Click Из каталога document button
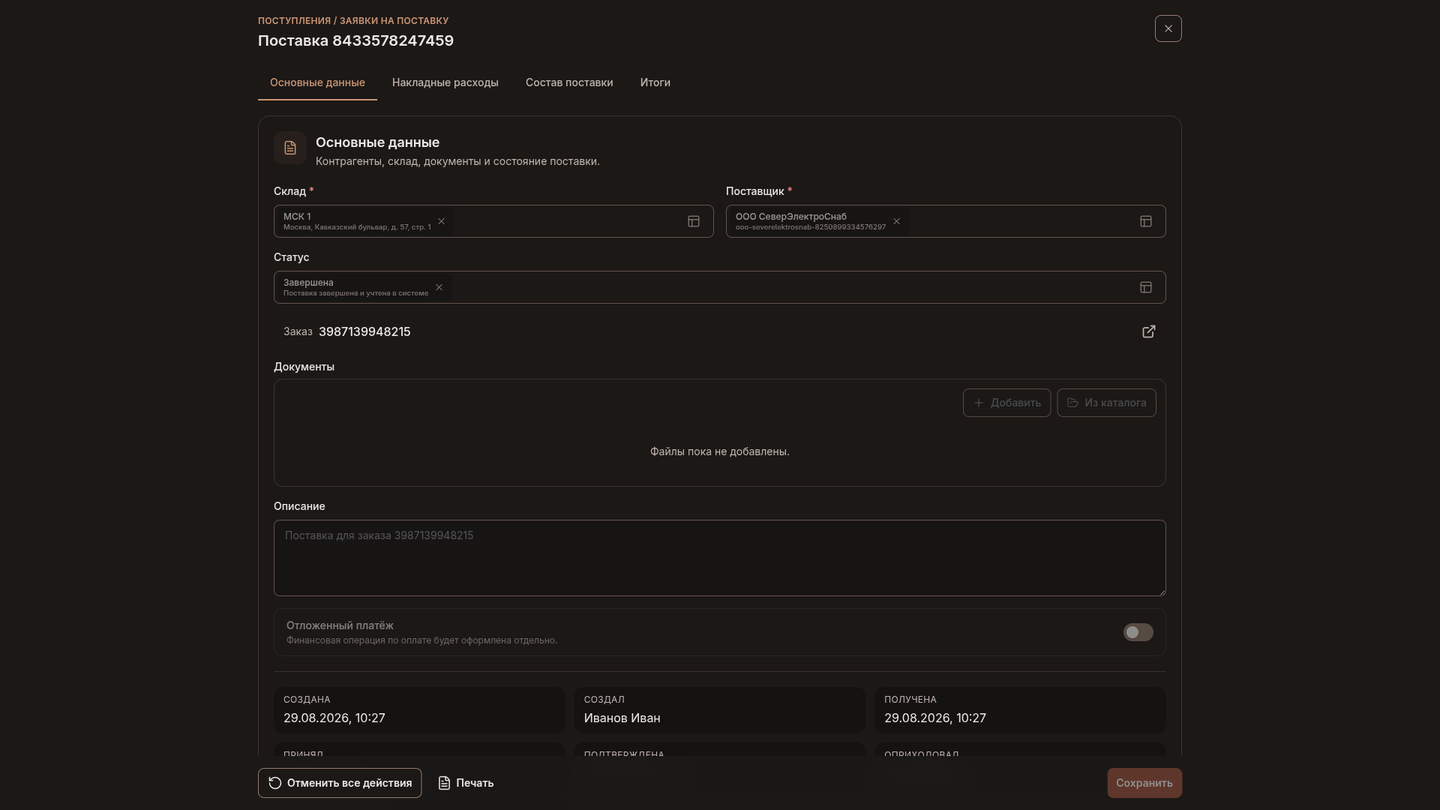1440x810 pixels. pyautogui.click(x=1106, y=402)
